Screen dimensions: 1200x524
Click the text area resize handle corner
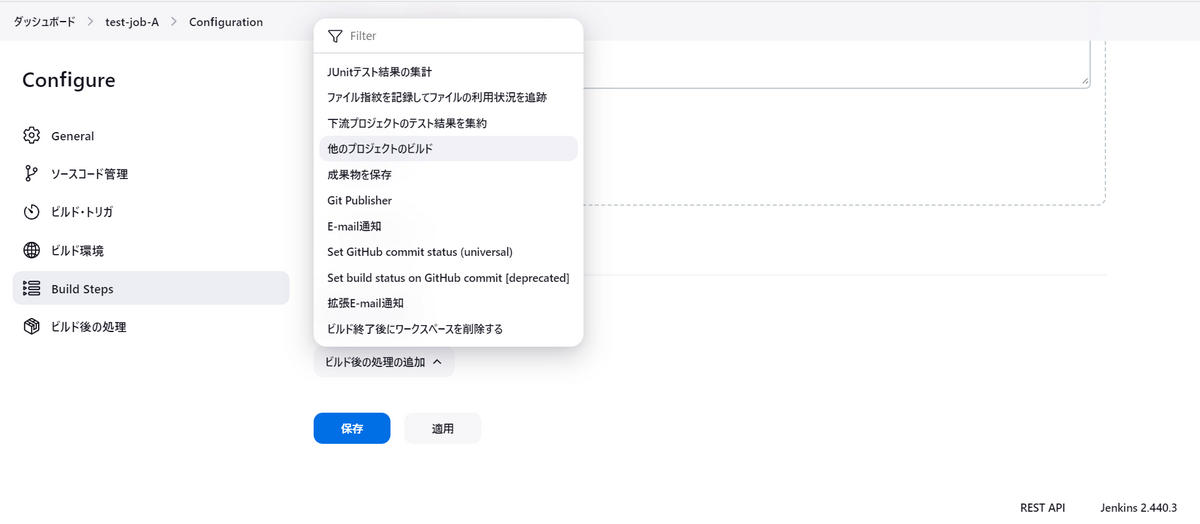(x=1084, y=82)
